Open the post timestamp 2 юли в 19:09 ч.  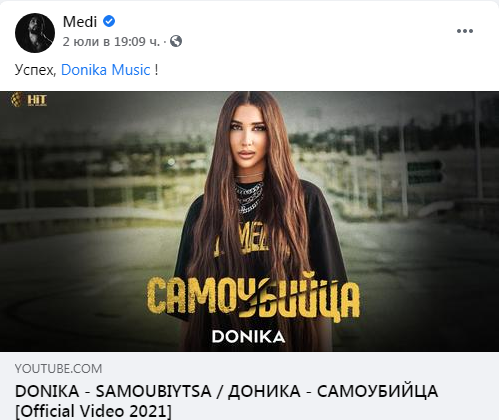pyautogui.click(x=111, y=42)
